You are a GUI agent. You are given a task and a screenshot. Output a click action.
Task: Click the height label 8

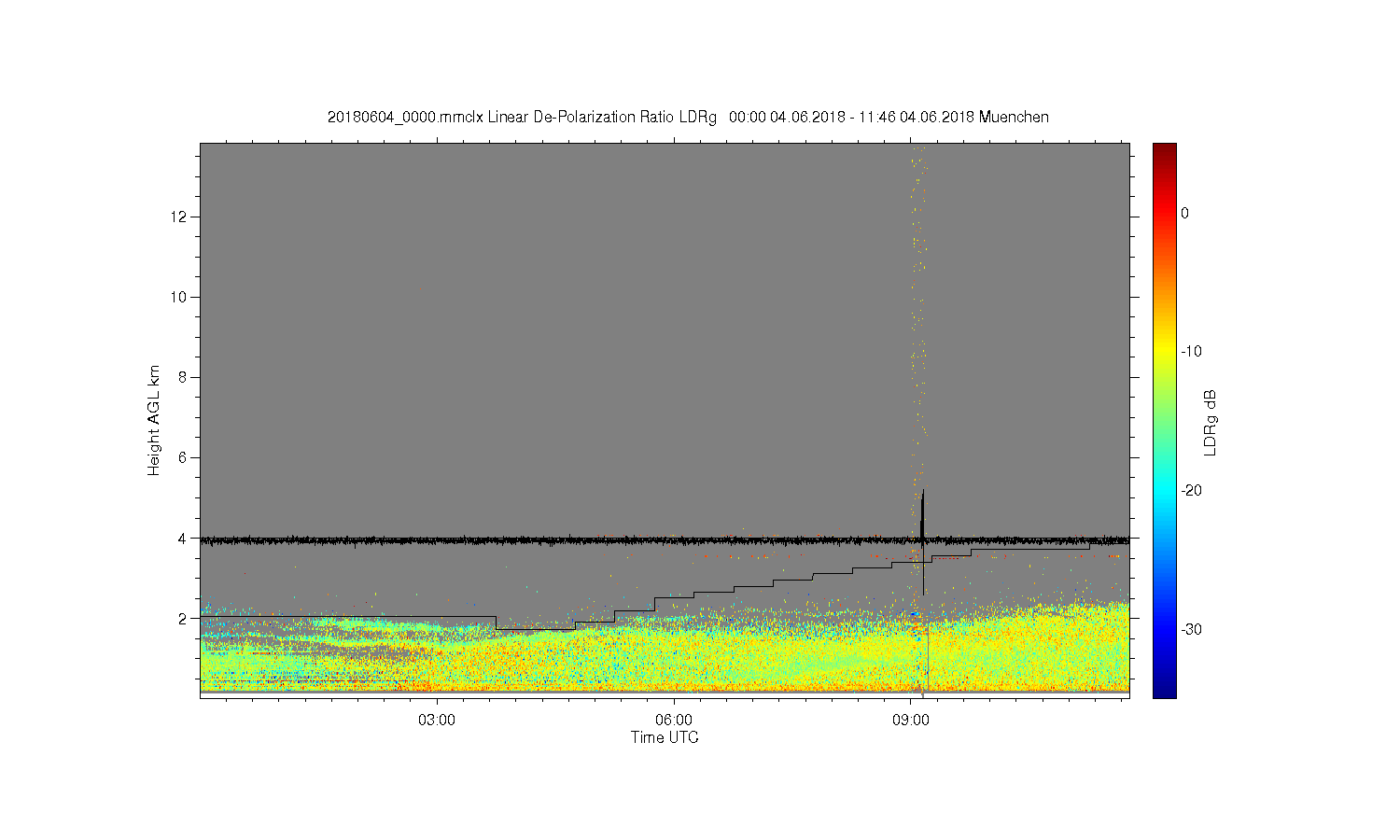pos(183,377)
